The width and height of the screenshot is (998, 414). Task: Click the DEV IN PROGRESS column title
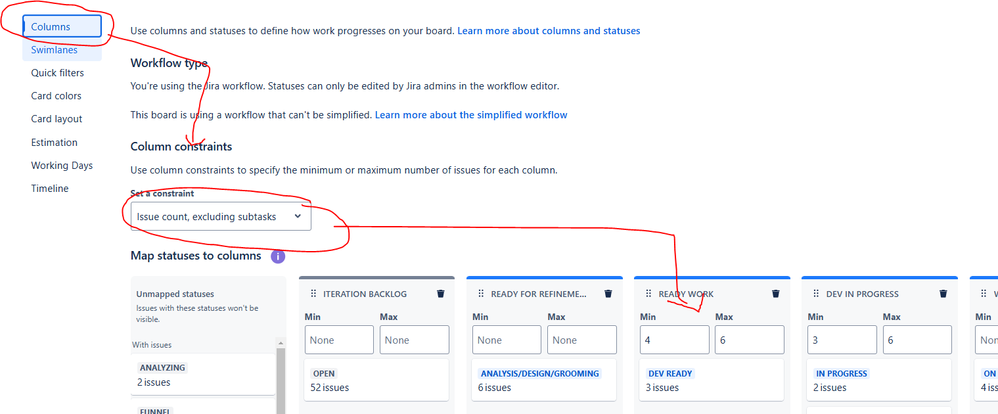[x=862, y=294]
